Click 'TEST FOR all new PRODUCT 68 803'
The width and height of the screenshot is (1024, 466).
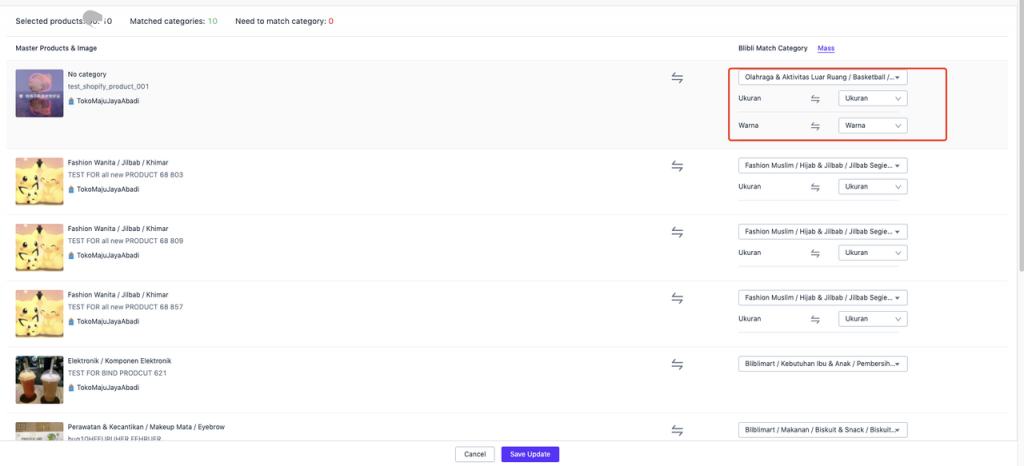(125, 175)
